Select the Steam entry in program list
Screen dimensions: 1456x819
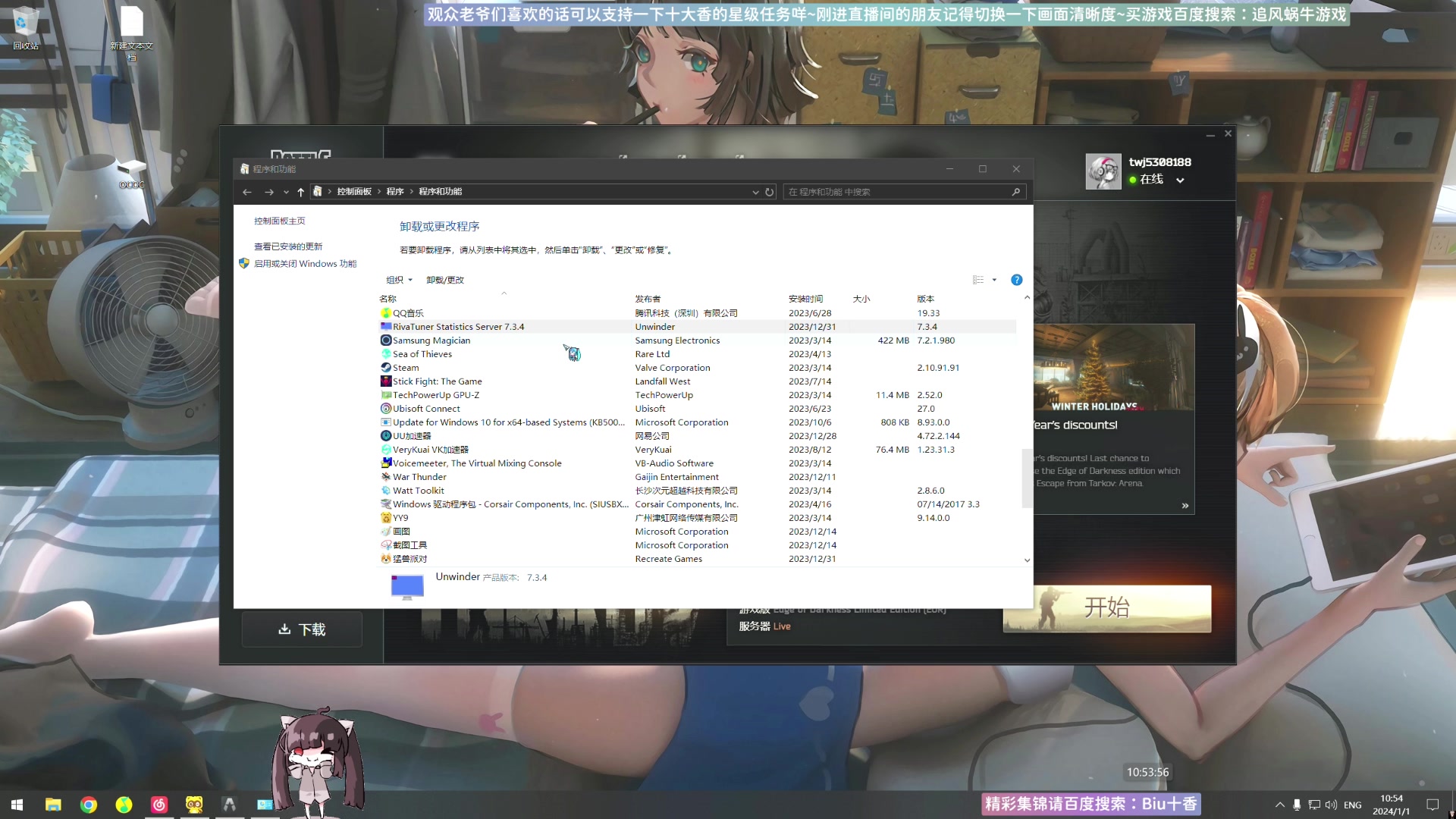pos(406,368)
